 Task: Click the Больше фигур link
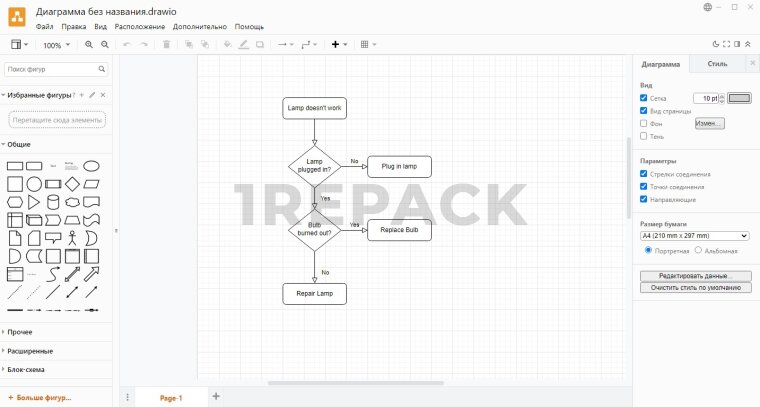point(40,397)
